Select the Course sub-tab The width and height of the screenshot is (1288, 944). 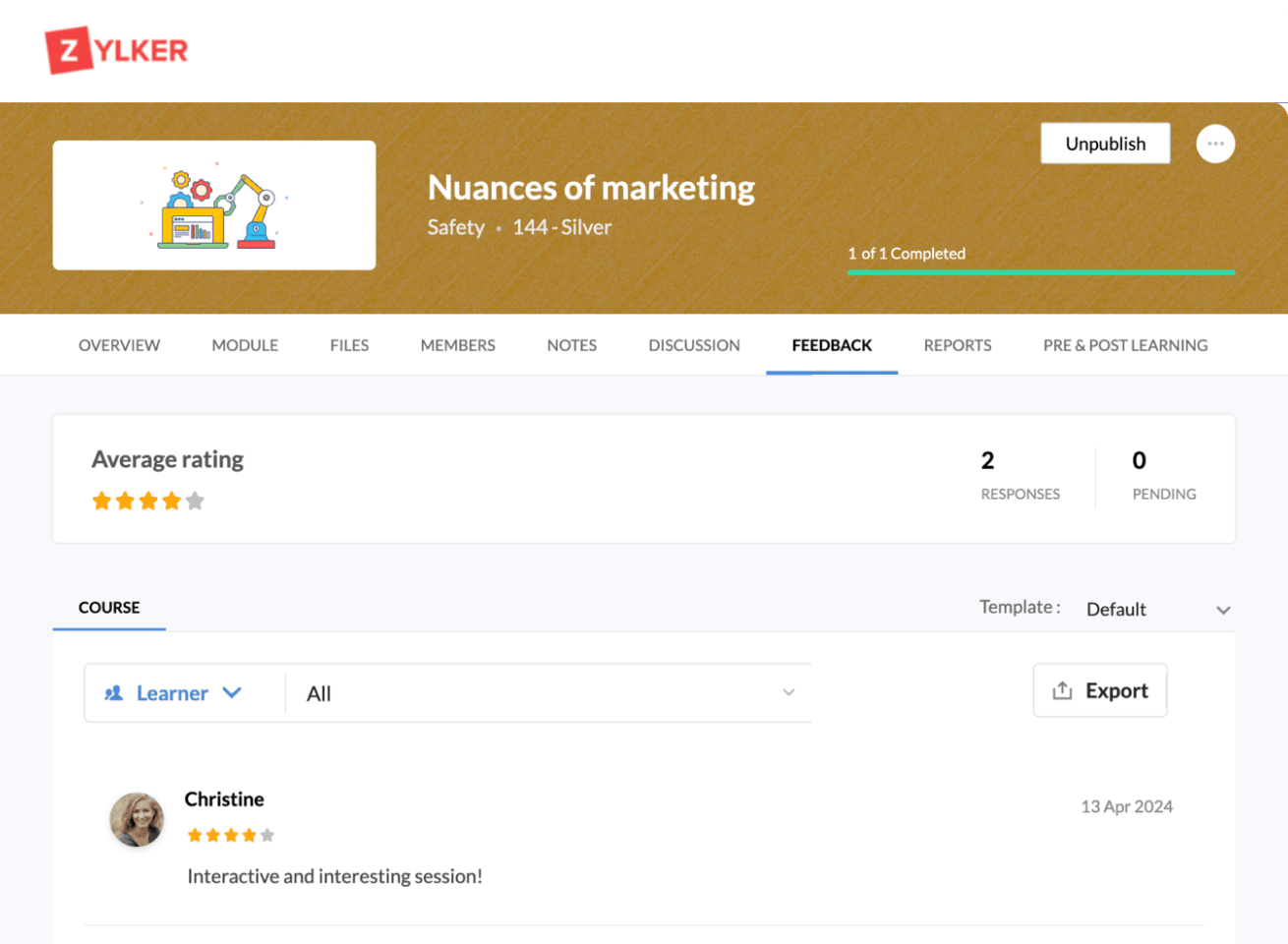point(109,608)
